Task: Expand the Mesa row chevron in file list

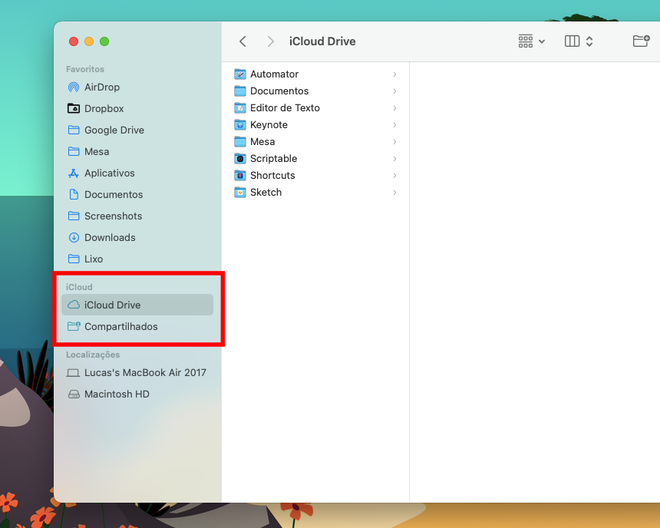Action: click(x=395, y=142)
